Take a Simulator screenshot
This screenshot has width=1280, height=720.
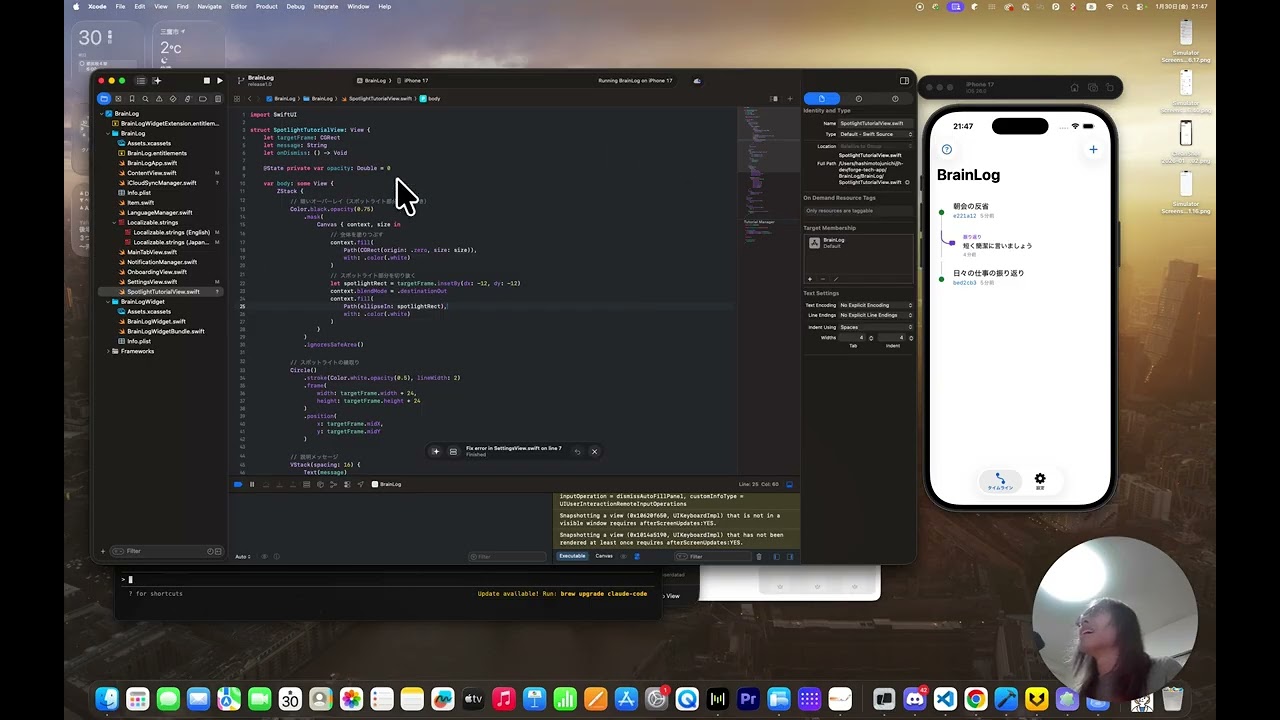[1093, 88]
